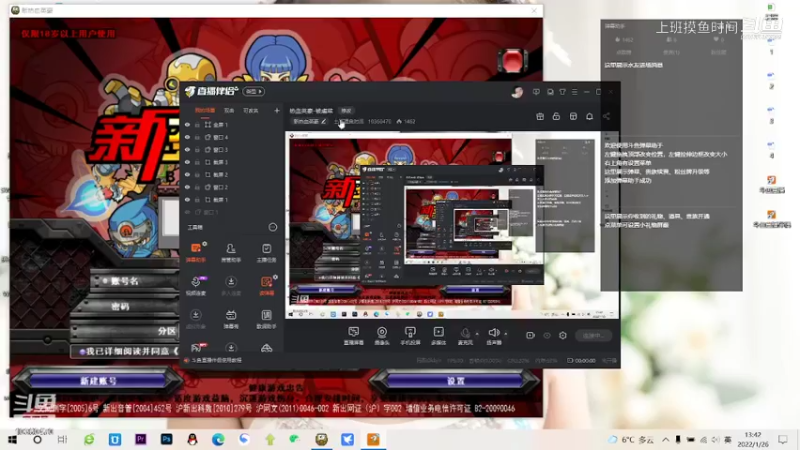The width and height of the screenshot is (800, 450).
Task: Tick the agreement checkbox in game window
Action: [x=82, y=352]
